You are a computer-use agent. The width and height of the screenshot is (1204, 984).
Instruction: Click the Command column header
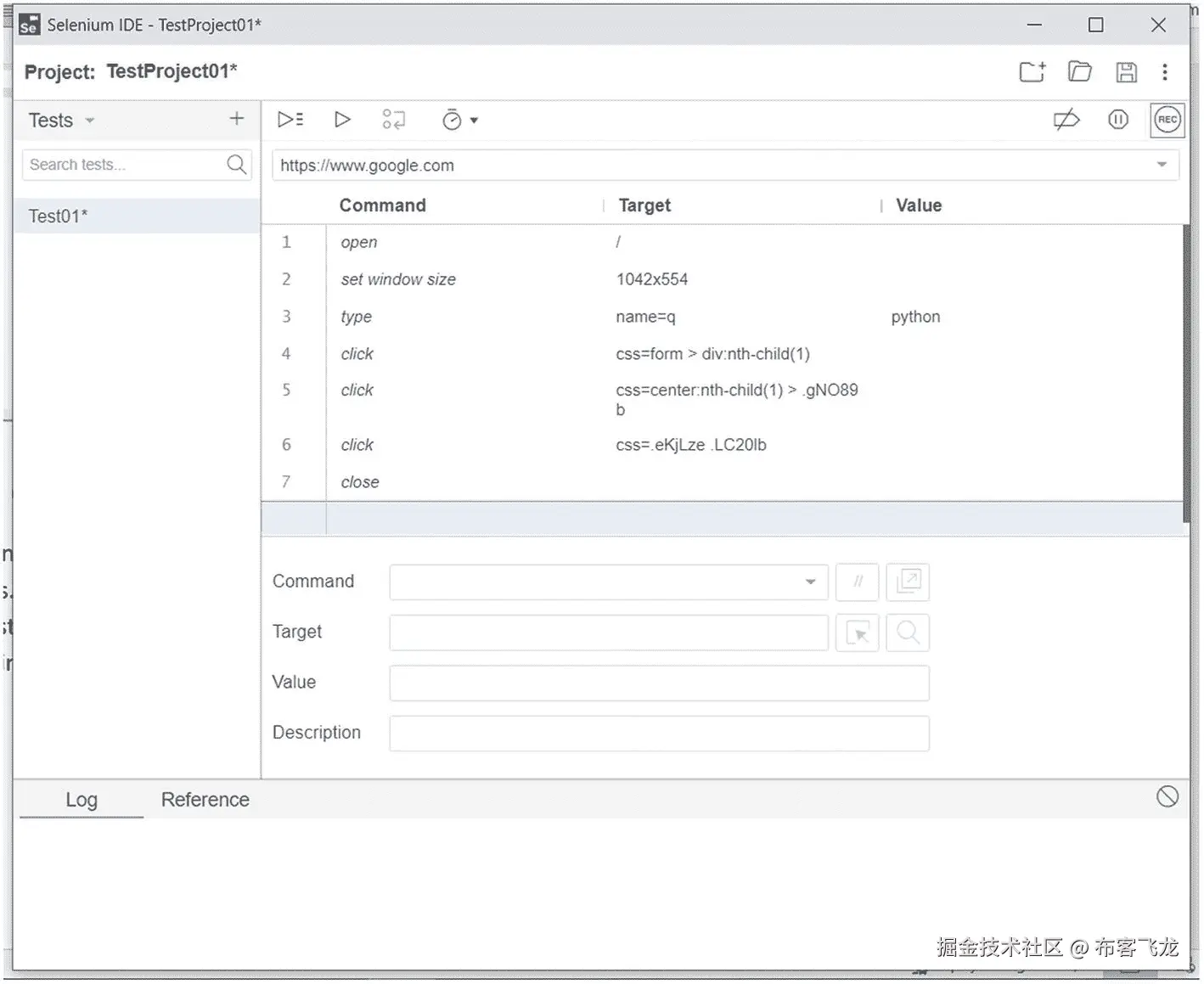click(383, 205)
